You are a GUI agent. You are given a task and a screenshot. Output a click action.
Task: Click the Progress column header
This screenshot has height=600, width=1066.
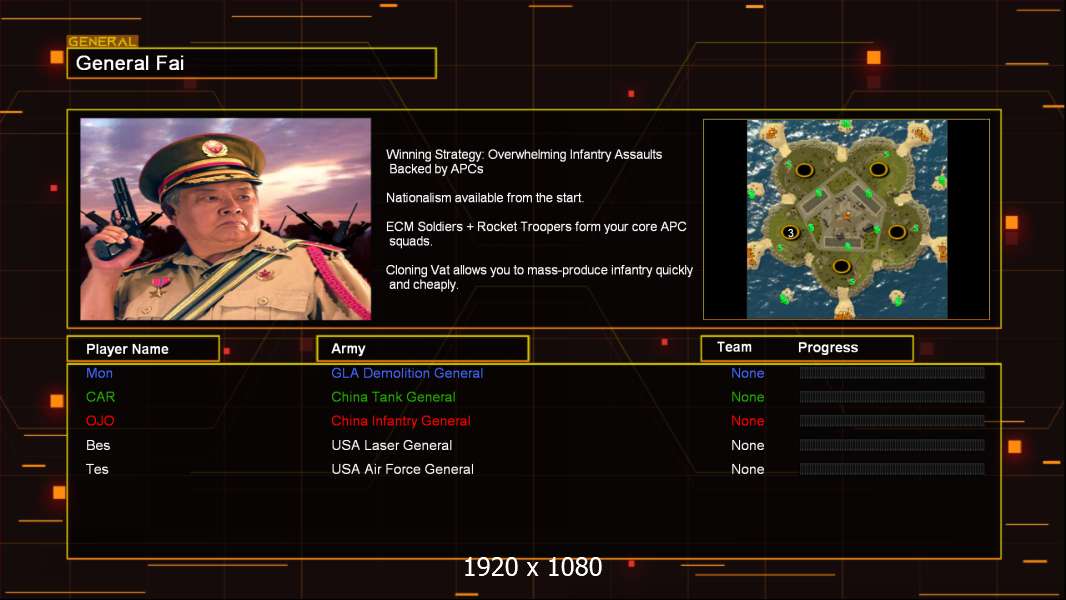827,347
